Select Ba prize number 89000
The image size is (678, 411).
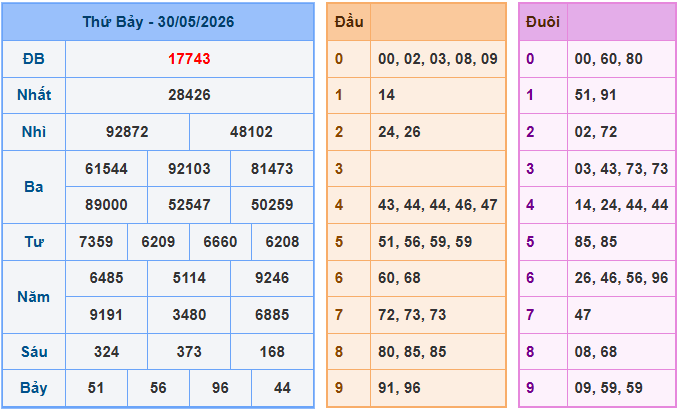(x=106, y=205)
